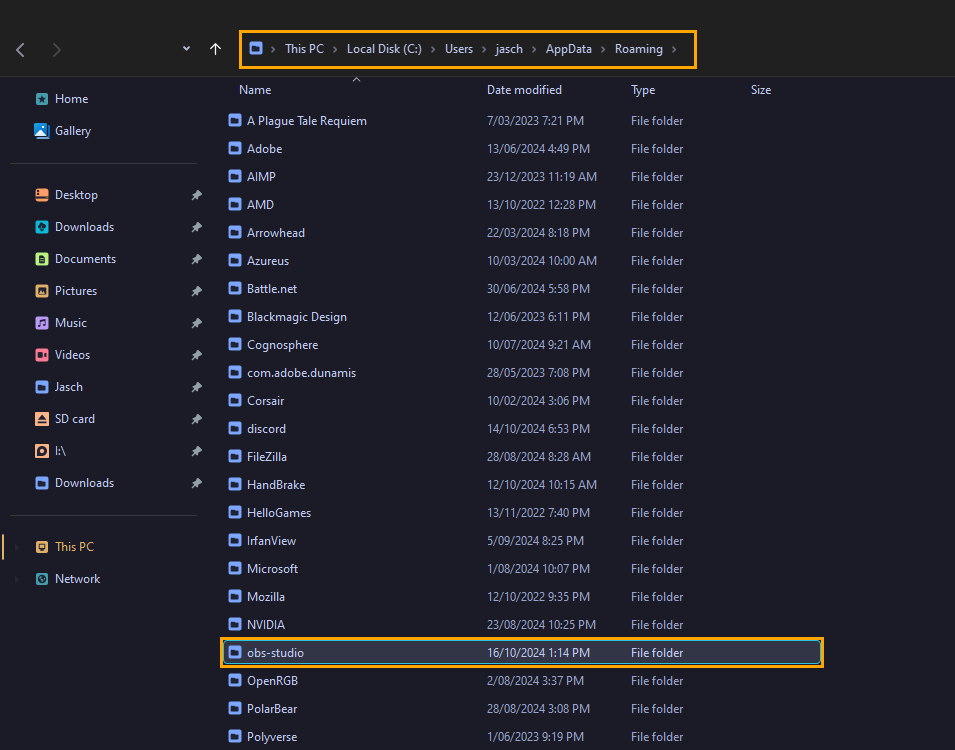Click Roaming breadcrumb segment

pyautogui.click(x=638, y=49)
